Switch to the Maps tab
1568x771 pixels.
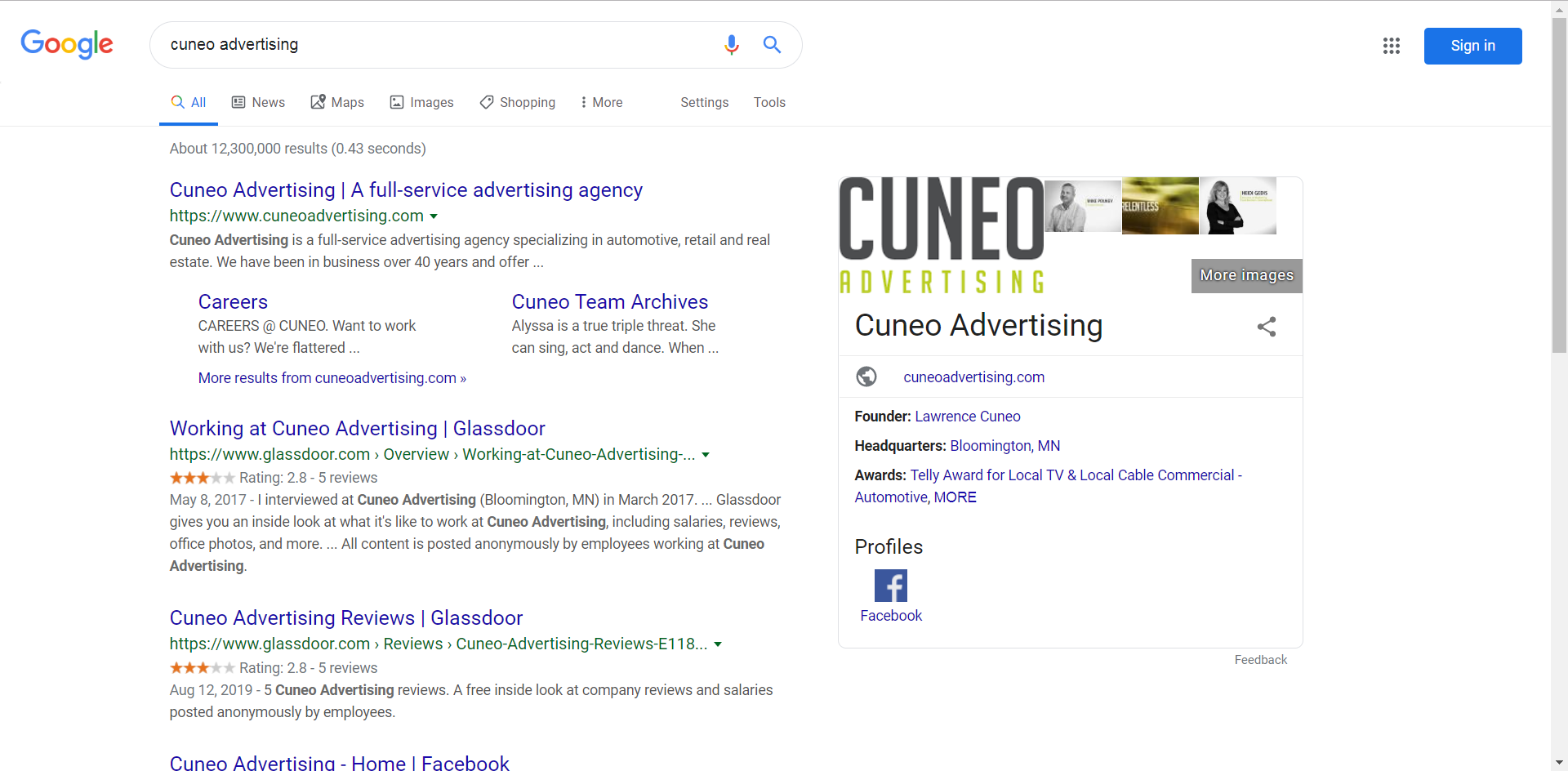tap(337, 102)
